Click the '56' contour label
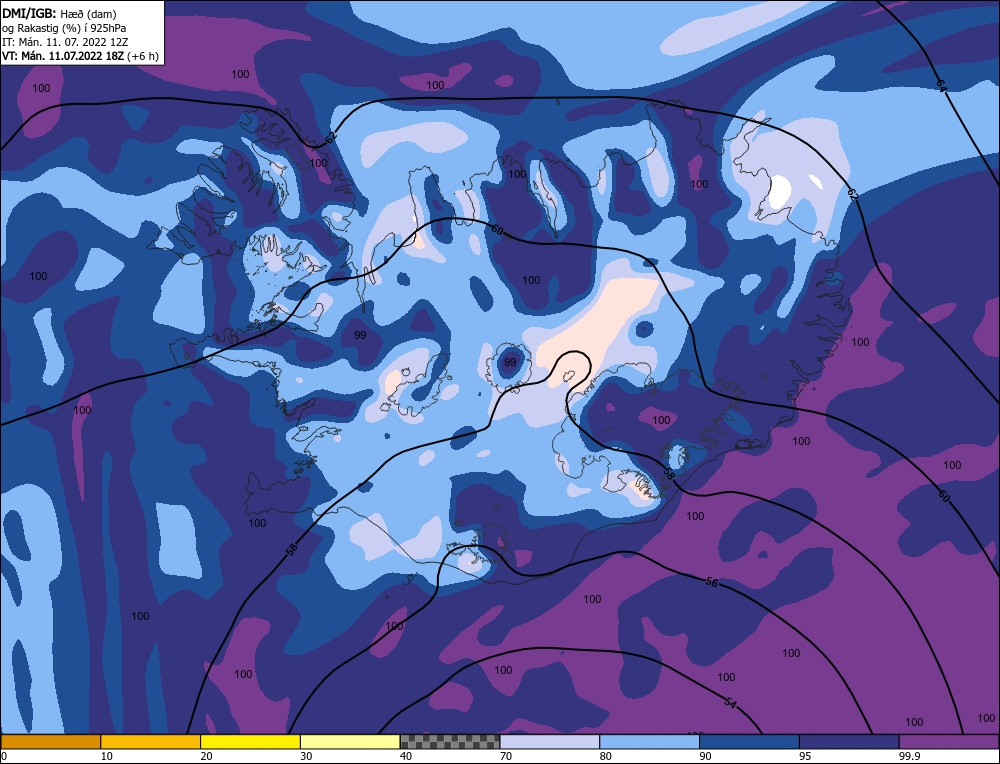 tap(712, 582)
